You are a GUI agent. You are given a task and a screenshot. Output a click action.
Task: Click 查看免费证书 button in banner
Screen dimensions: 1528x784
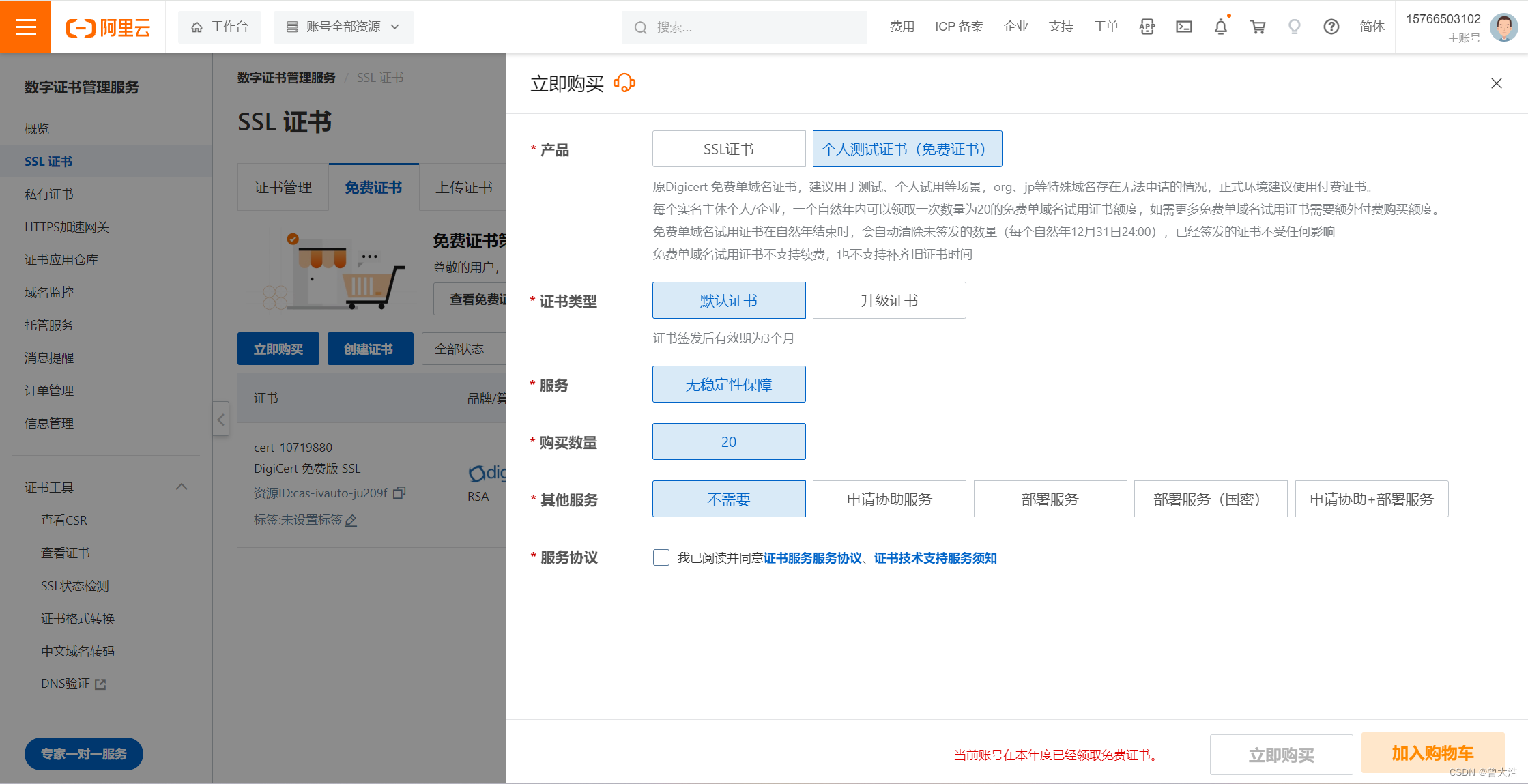click(x=470, y=299)
